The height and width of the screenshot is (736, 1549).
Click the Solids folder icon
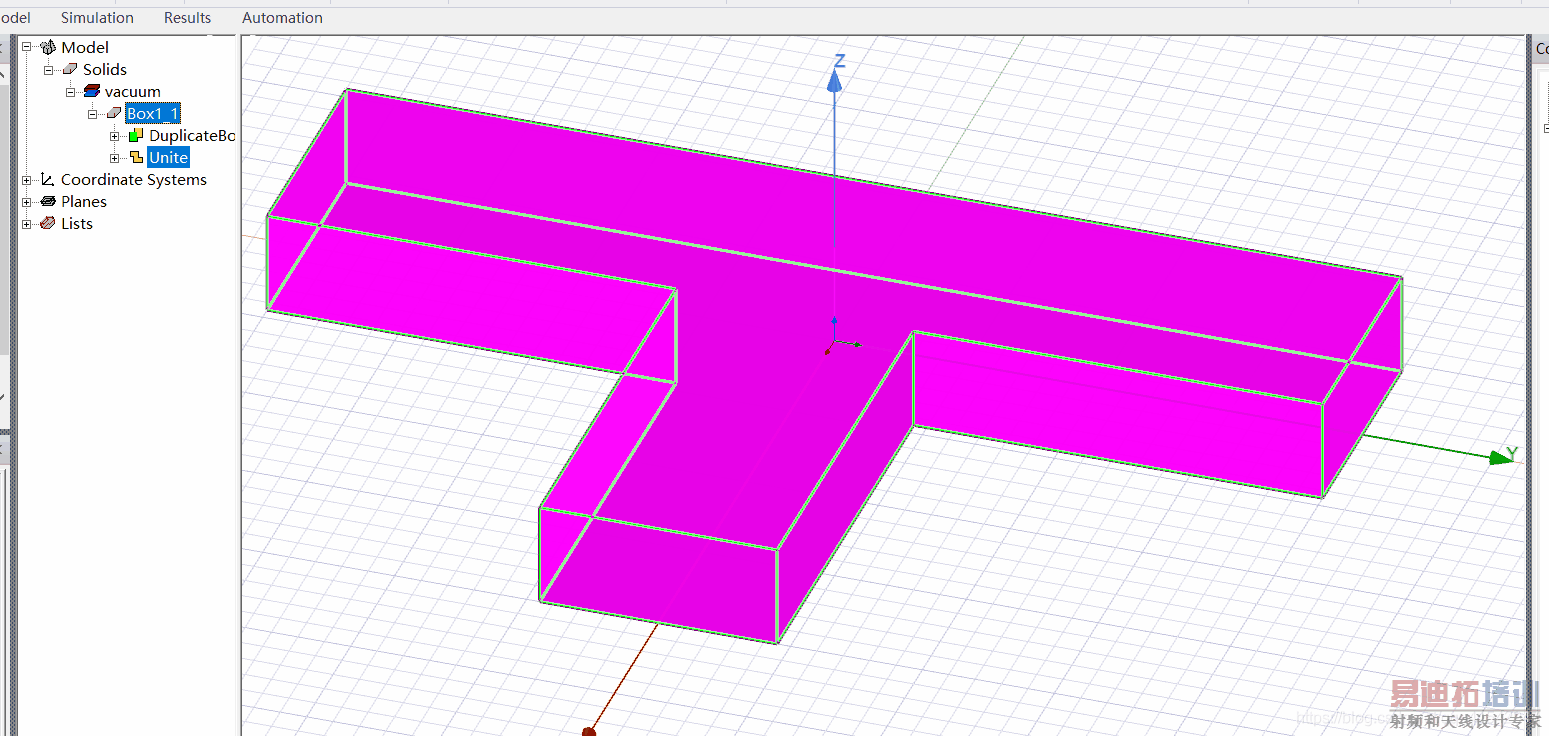[x=70, y=69]
